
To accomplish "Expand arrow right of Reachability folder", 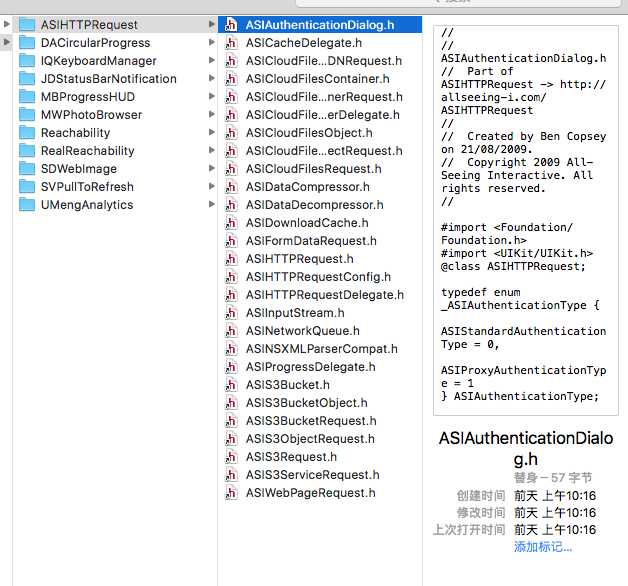I will click(x=211, y=133).
